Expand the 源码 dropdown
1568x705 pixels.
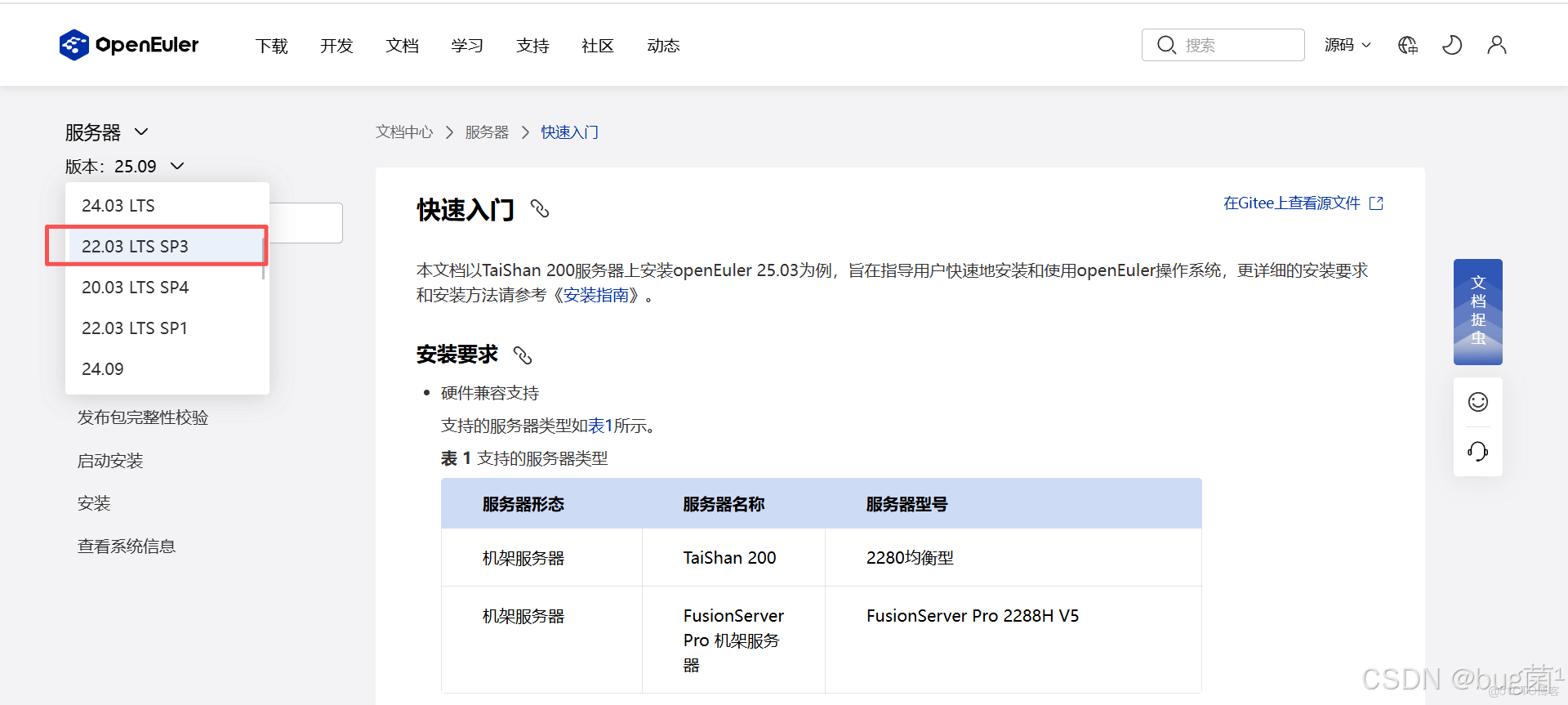tap(1347, 45)
